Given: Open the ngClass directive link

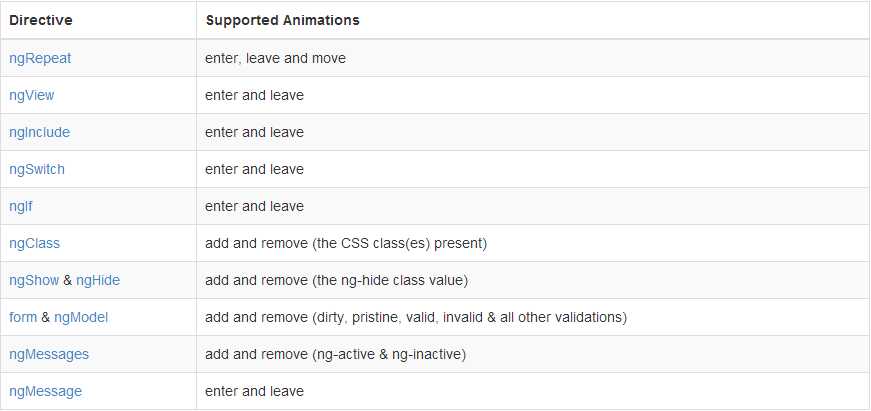Looking at the screenshot, I should 34,243.
